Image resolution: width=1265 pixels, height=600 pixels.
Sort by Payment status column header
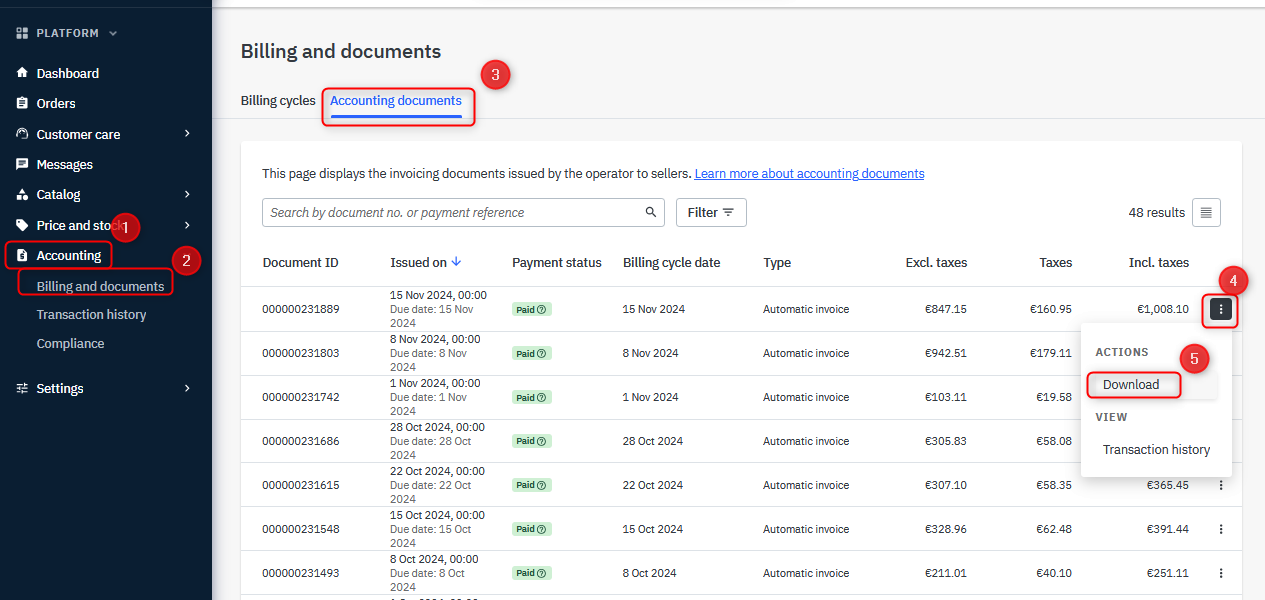pos(557,263)
